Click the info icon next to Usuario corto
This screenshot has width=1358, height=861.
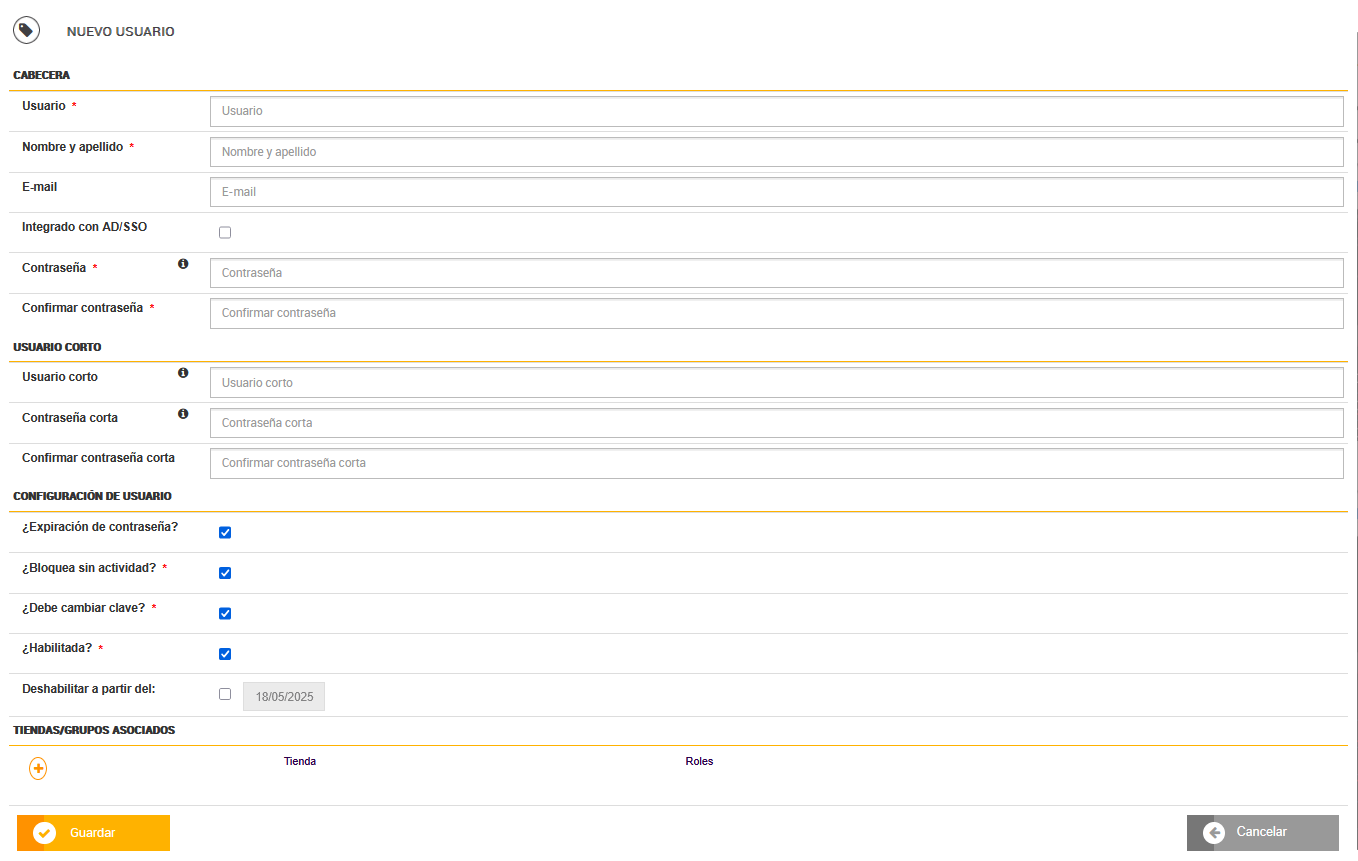pyautogui.click(x=183, y=373)
